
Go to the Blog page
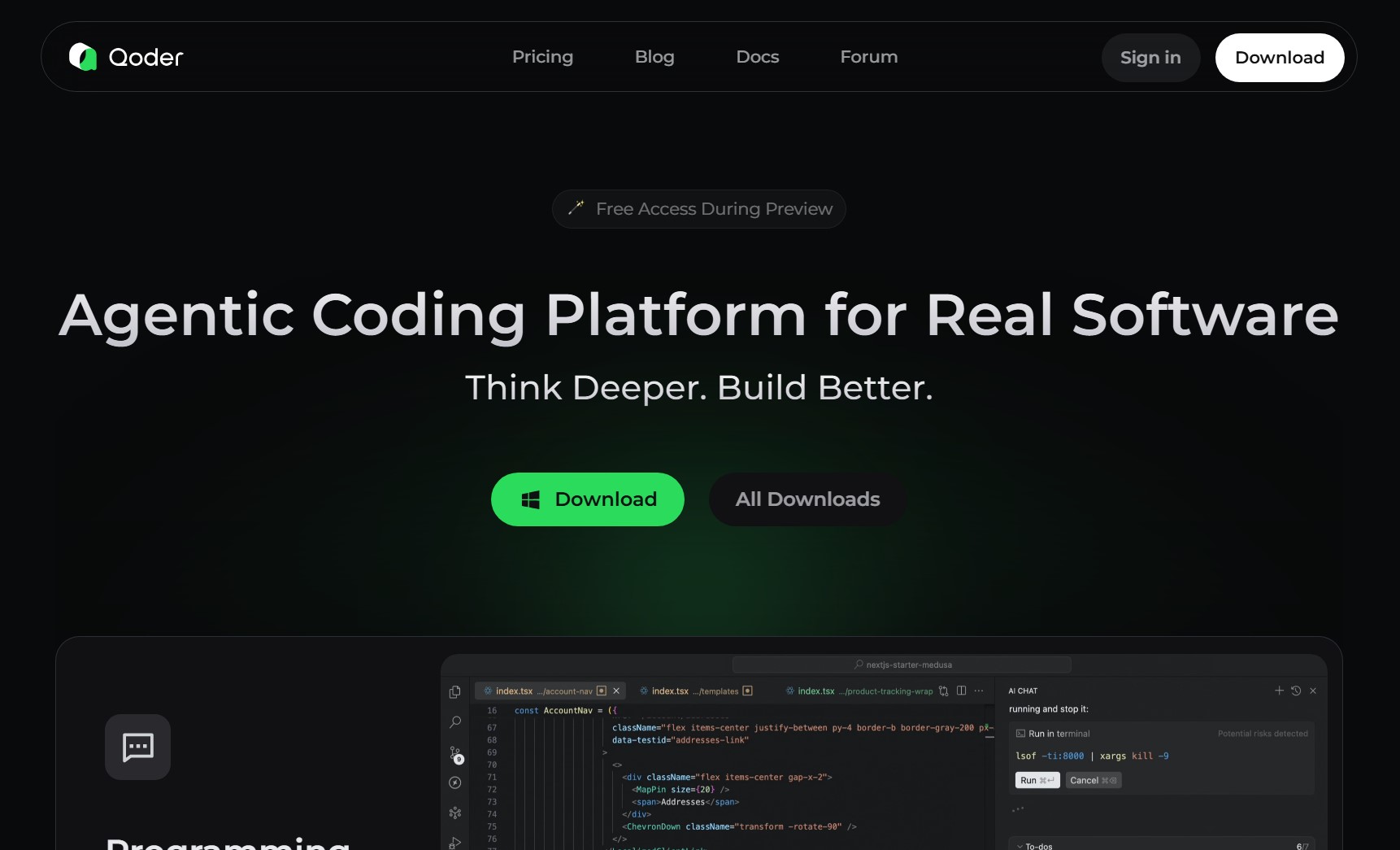click(654, 57)
